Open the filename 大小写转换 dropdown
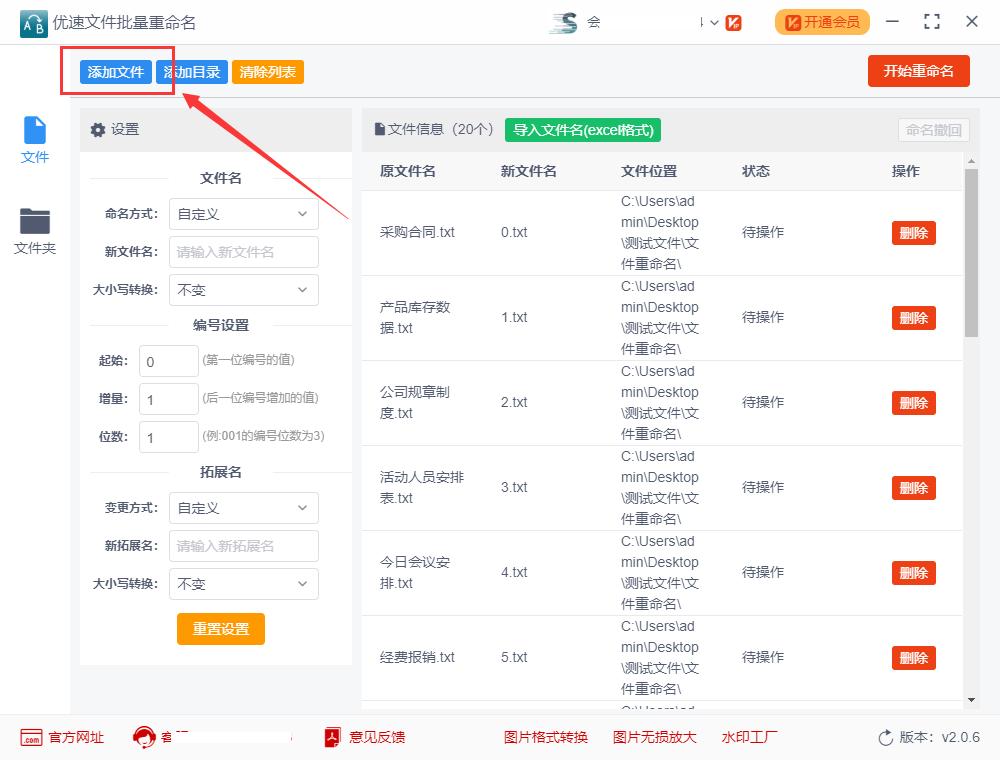 coord(243,290)
